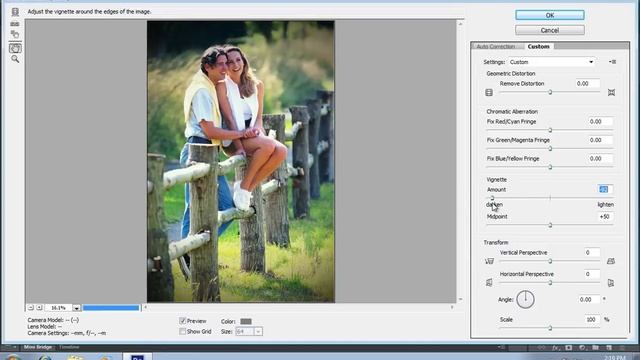Viewport: 640px width, 360px height.
Task: Open the zoom percentage dropdown arrow
Action: pos(76,308)
